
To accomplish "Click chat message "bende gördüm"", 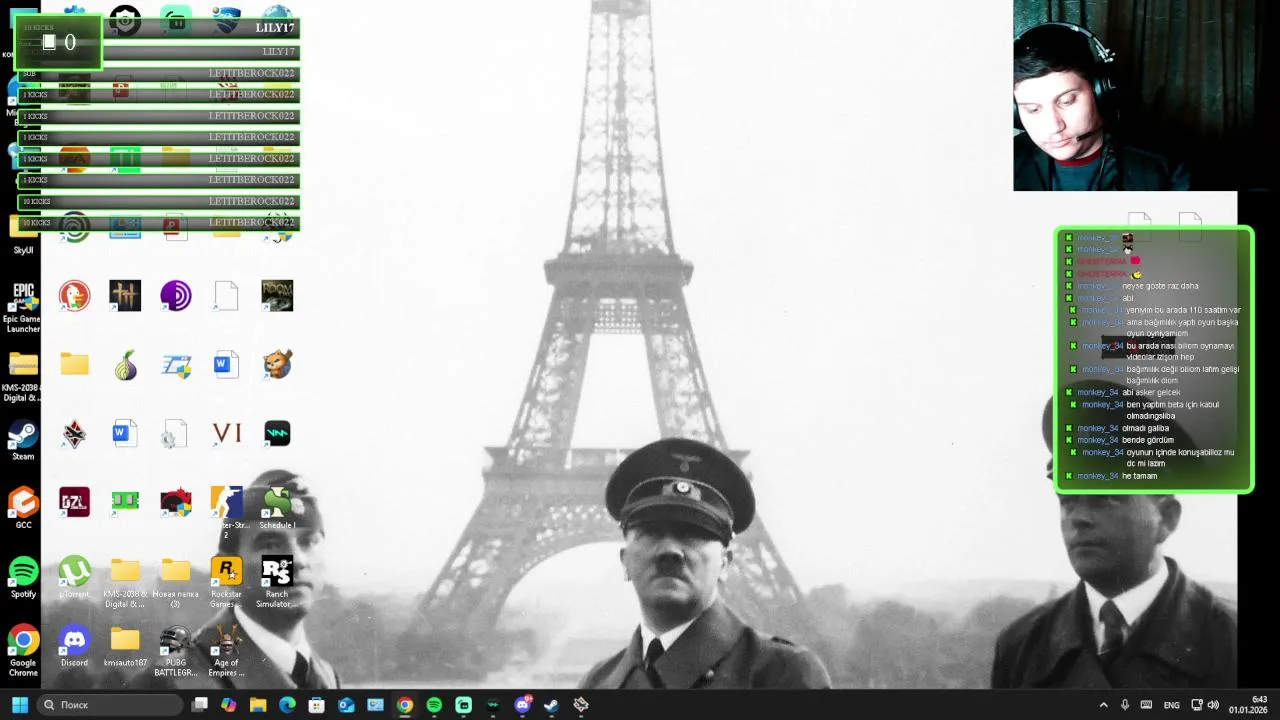I will point(1147,440).
